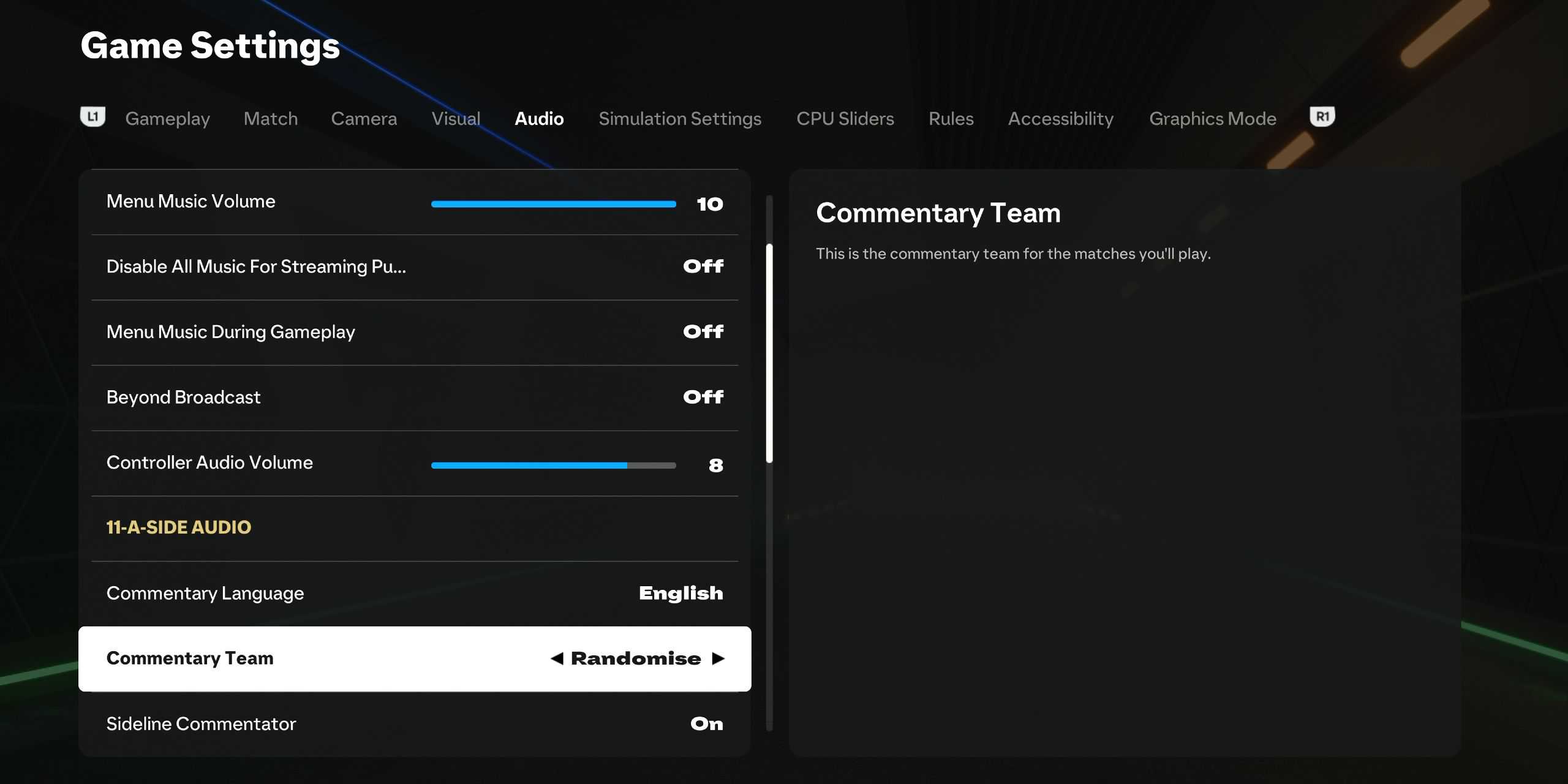Click the 11-A-SIDE AUDIO section header
The height and width of the screenshot is (784, 1568).
point(179,527)
